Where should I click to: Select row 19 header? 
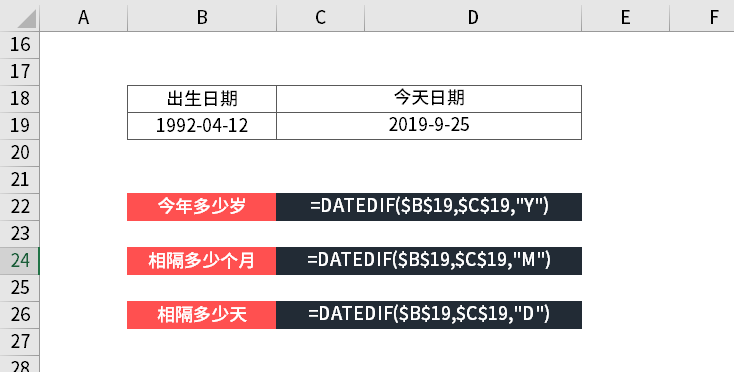pos(20,125)
